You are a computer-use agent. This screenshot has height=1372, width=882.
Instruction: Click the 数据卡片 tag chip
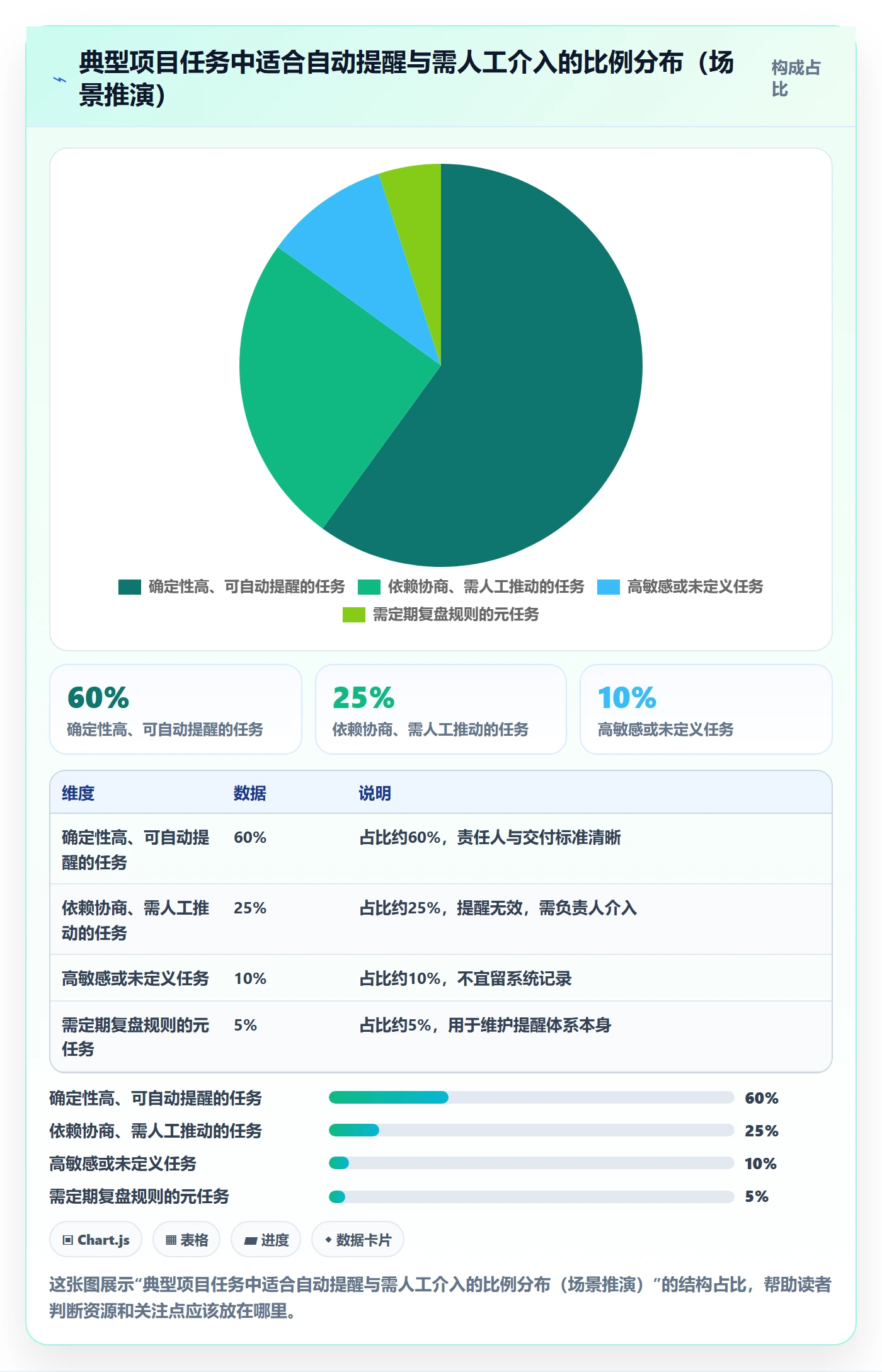(x=358, y=1240)
